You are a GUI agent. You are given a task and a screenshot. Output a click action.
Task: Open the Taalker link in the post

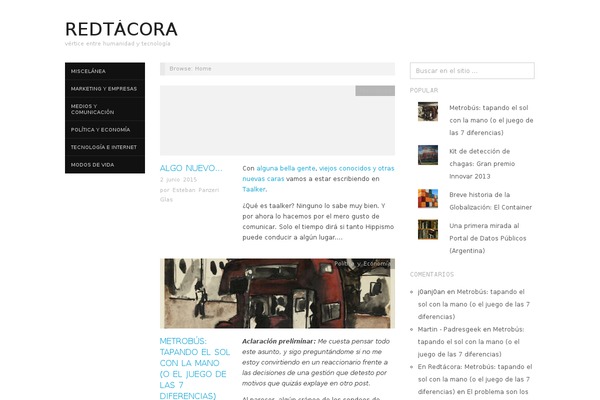point(254,189)
